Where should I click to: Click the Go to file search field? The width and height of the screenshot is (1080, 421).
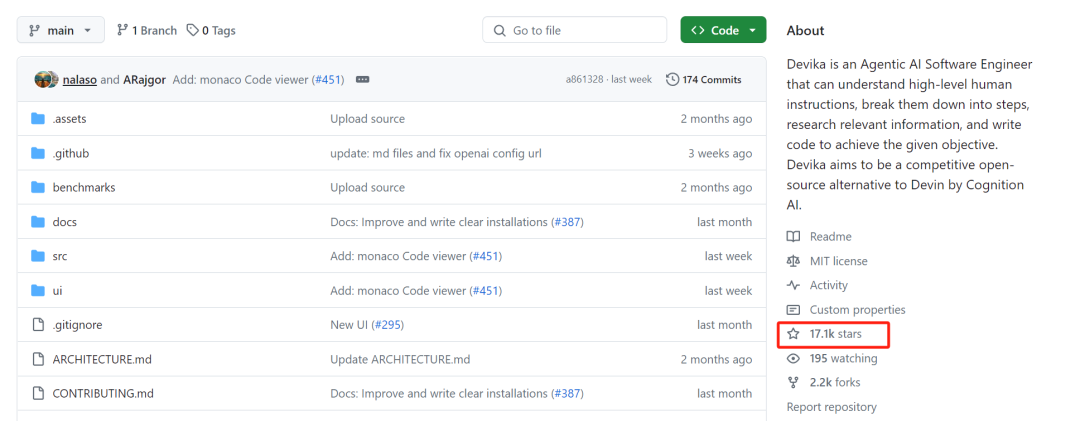point(574,30)
